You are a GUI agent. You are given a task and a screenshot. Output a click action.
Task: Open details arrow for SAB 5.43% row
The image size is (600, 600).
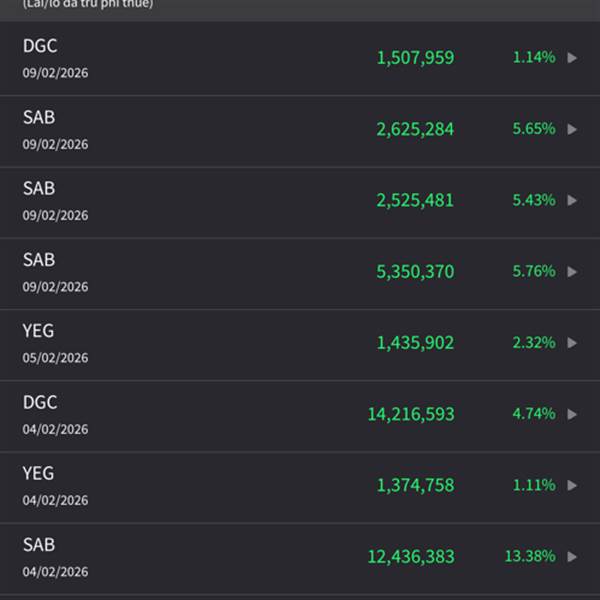click(x=572, y=200)
